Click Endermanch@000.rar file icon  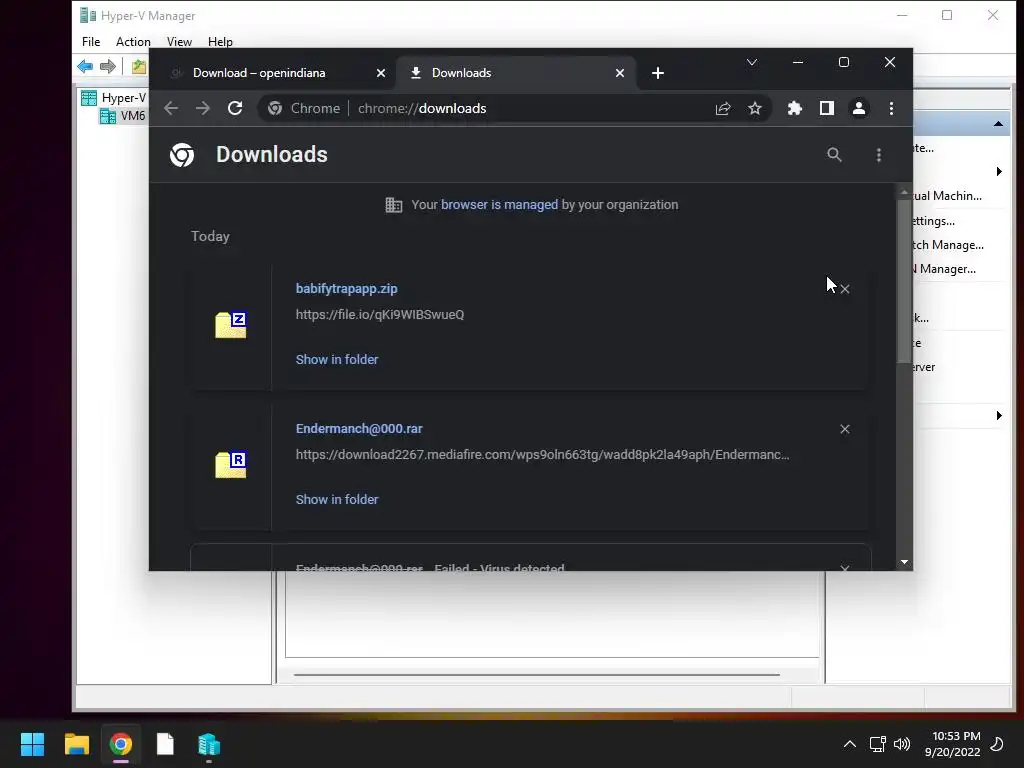(231, 464)
